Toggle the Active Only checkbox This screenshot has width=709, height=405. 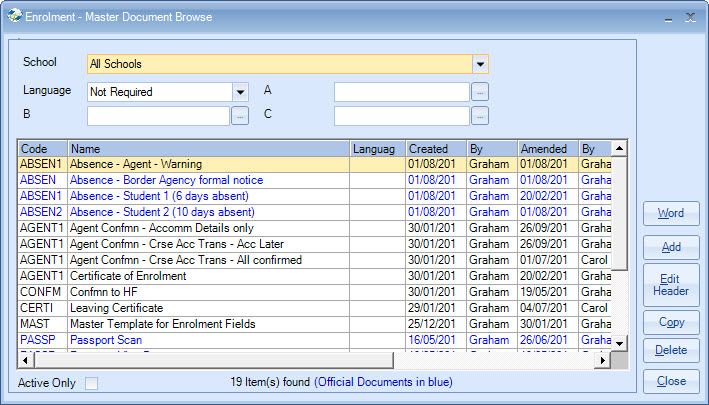pyautogui.click(x=92, y=383)
